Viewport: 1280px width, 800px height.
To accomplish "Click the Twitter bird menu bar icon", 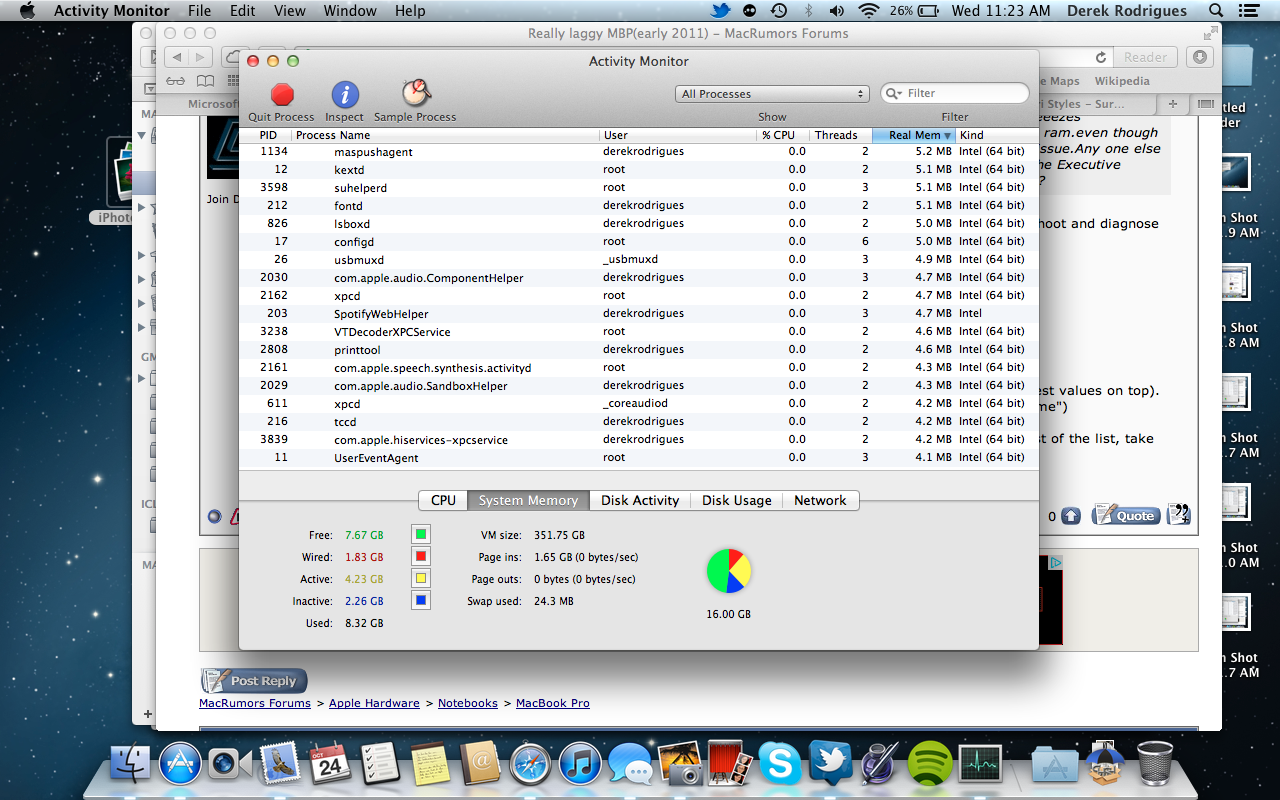I will click(x=721, y=11).
